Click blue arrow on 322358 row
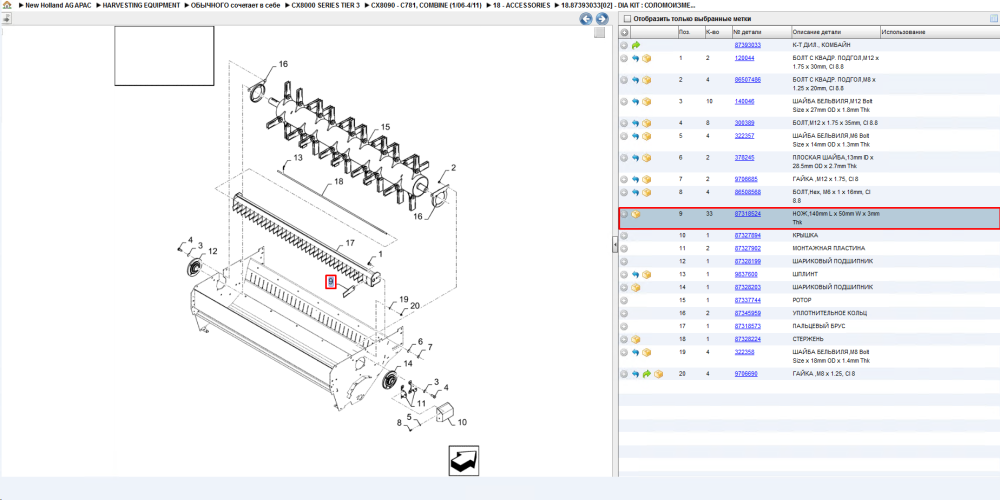 click(x=636, y=352)
